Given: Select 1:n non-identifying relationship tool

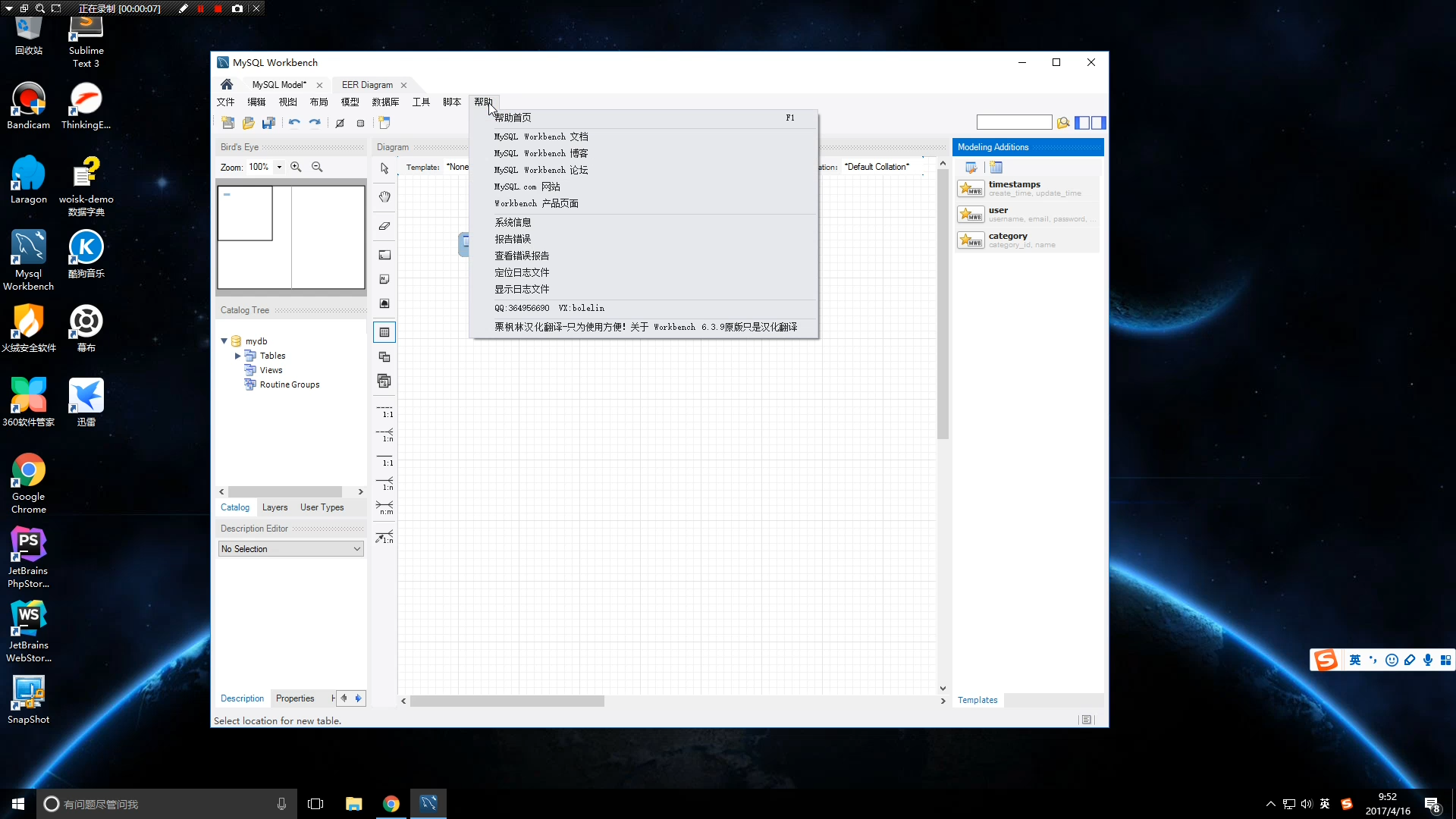Looking at the screenshot, I should point(384,436).
